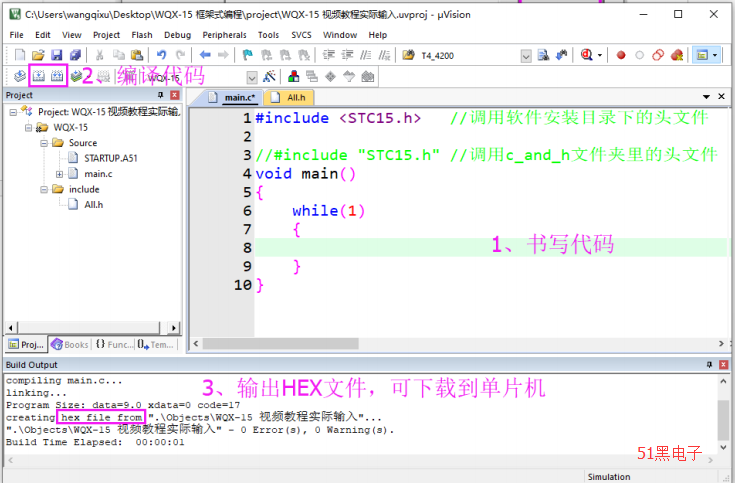The image size is (735, 483).
Task: Toggle the Window layout toolbar button
Action: pyautogui.click(x=702, y=55)
